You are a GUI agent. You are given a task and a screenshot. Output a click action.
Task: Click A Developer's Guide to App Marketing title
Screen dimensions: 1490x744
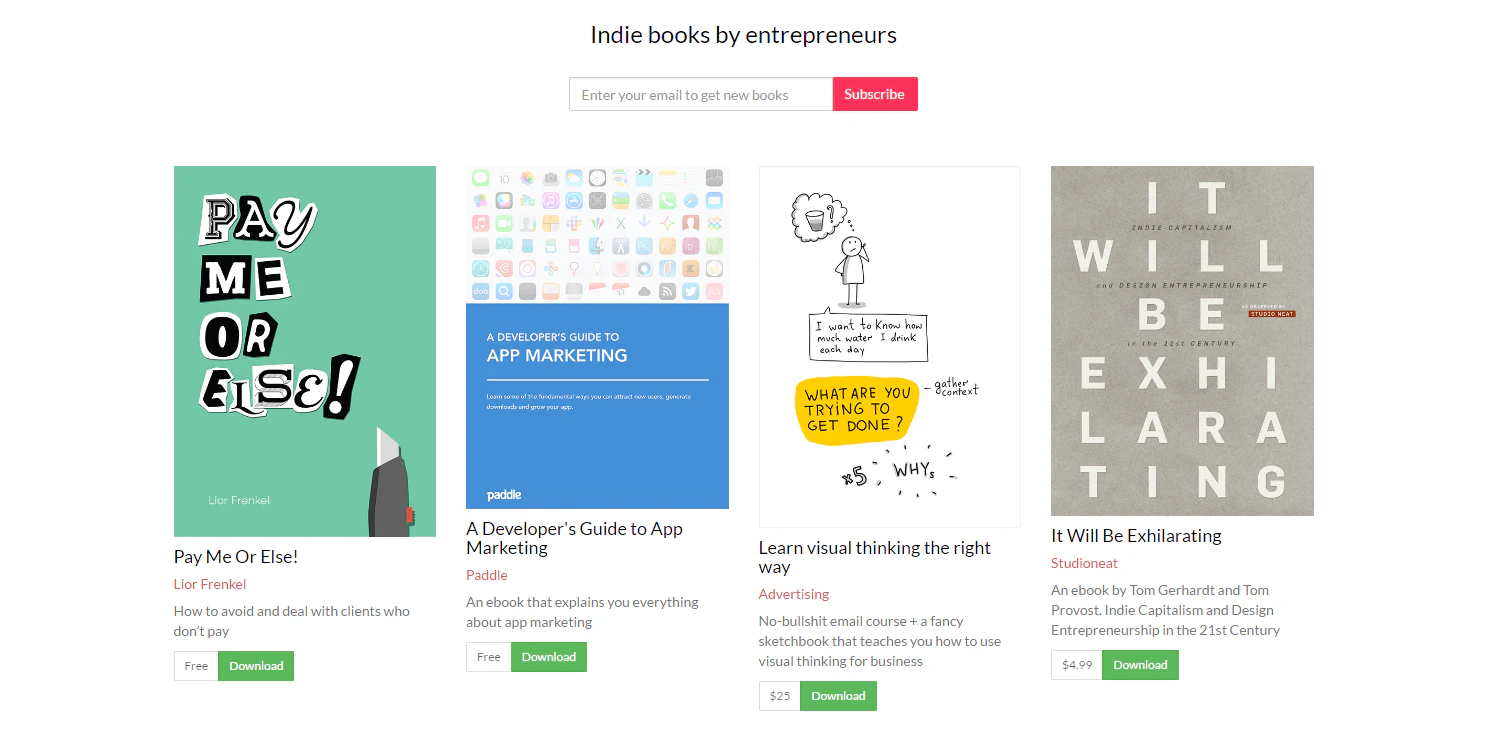point(575,538)
